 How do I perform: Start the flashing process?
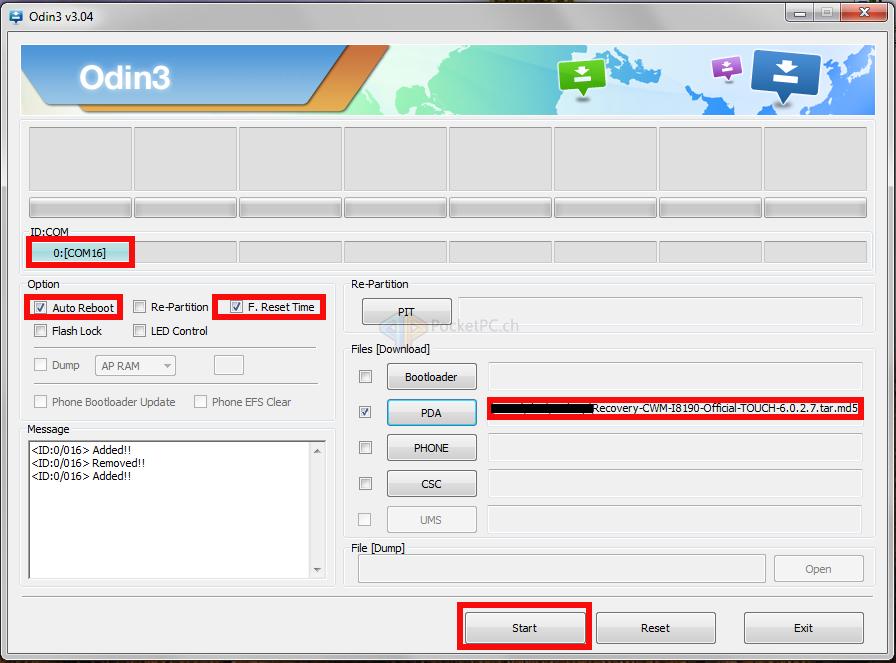point(525,628)
